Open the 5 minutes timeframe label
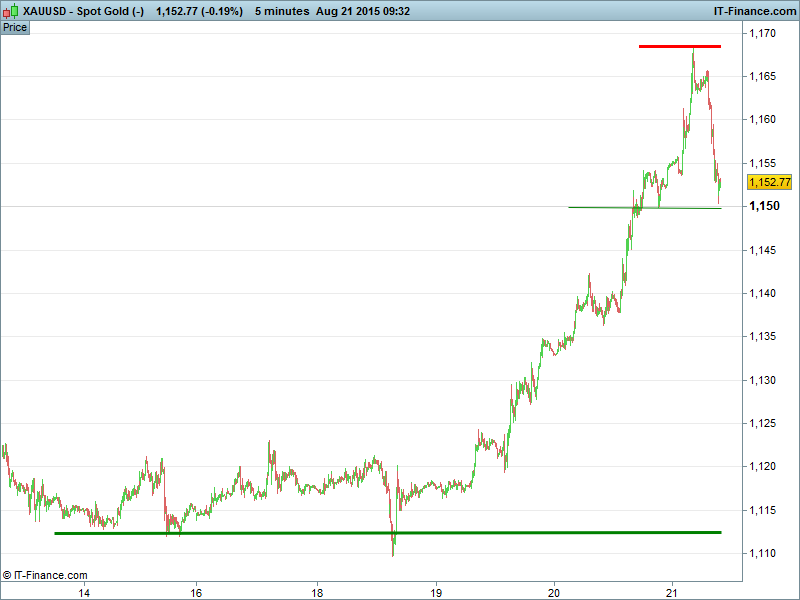Image resolution: width=800 pixels, height=600 pixels. coord(280,11)
